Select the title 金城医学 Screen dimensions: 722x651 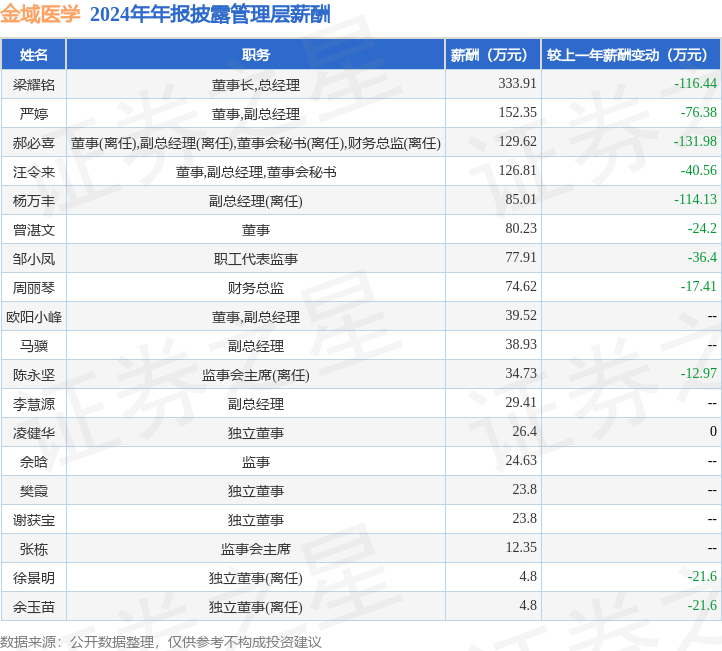point(40,14)
